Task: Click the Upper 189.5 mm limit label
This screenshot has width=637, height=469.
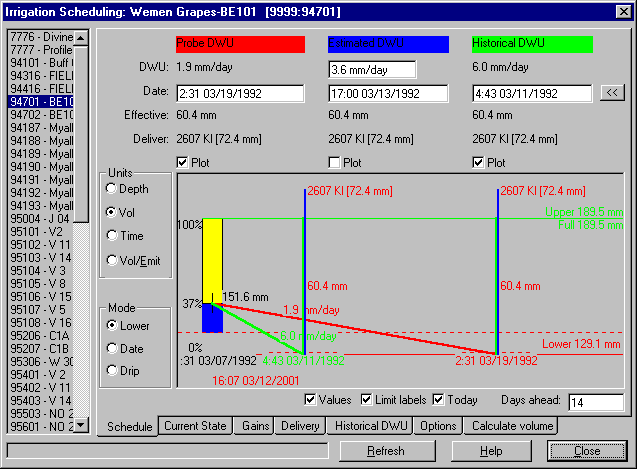Action: click(x=584, y=212)
